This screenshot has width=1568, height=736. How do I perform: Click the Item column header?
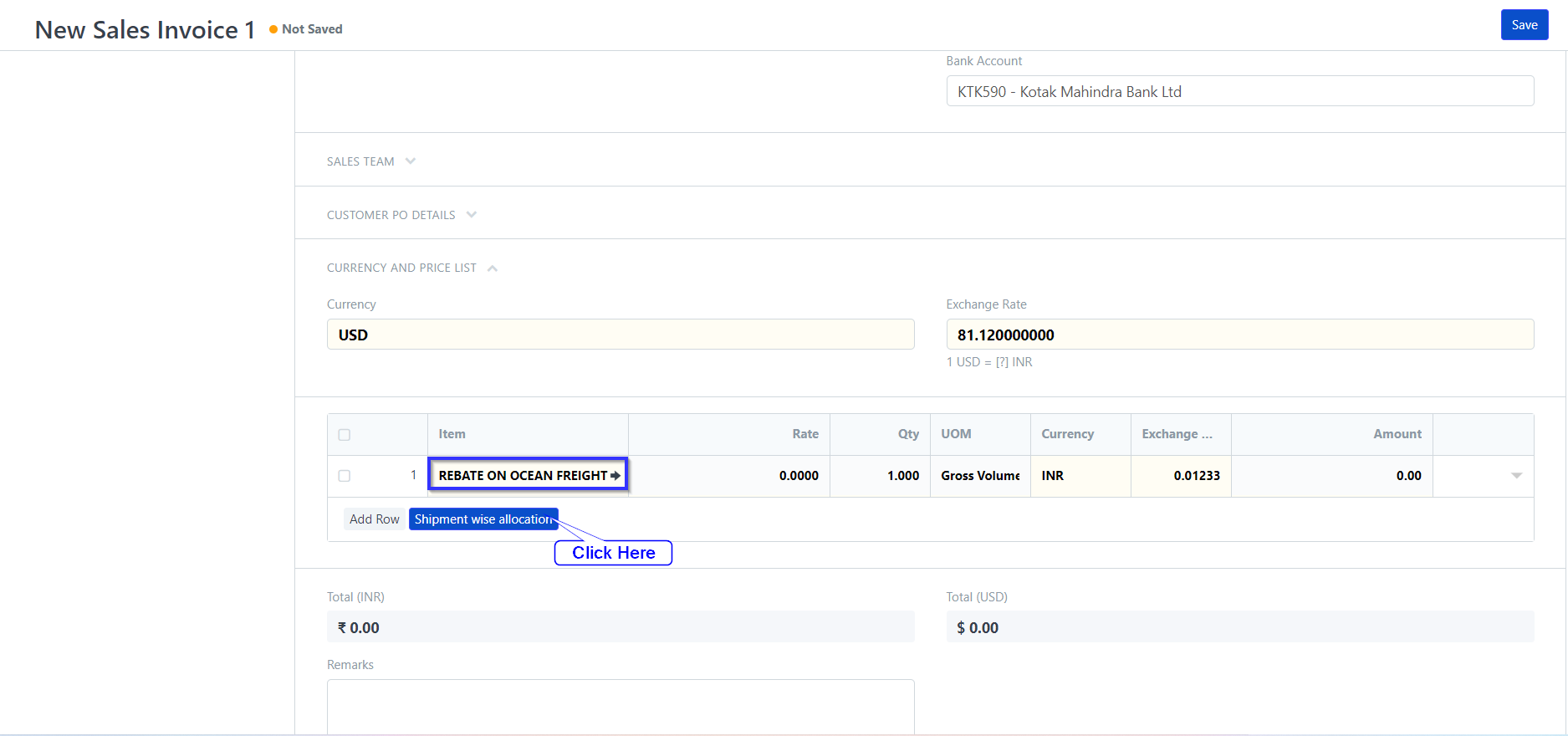tap(528, 434)
